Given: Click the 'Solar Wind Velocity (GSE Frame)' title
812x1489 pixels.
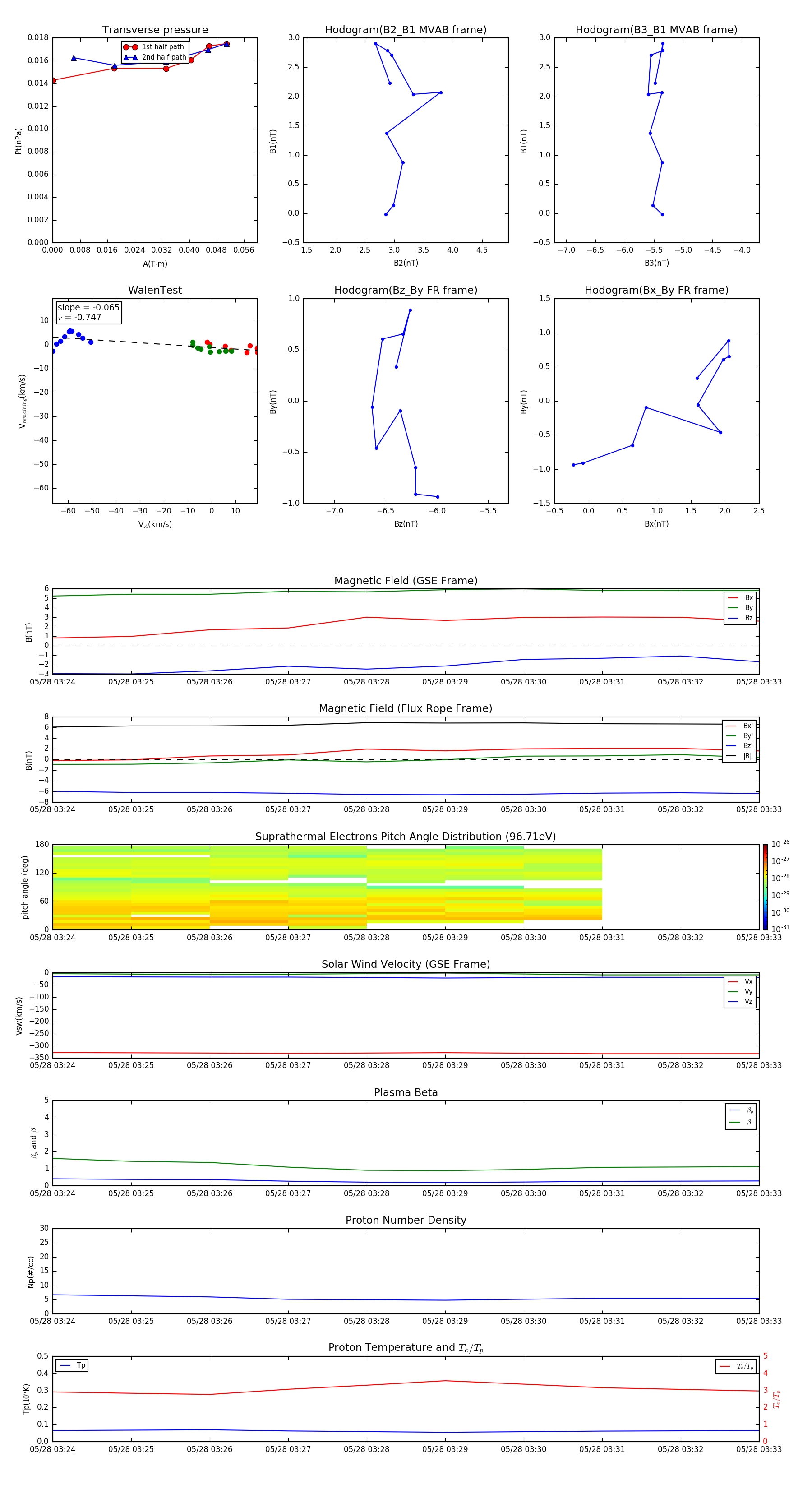Looking at the screenshot, I should (x=406, y=965).
